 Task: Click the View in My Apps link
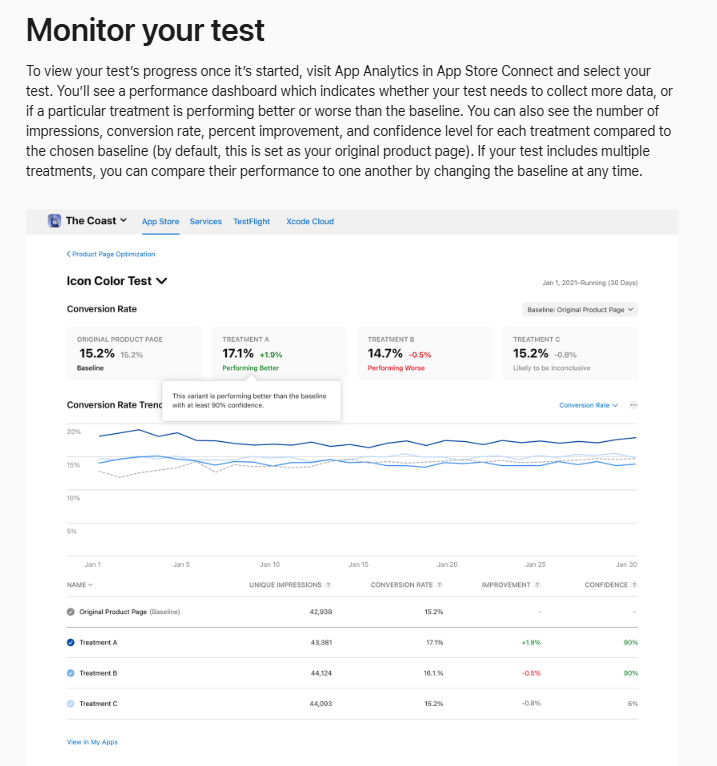[x=92, y=742]
